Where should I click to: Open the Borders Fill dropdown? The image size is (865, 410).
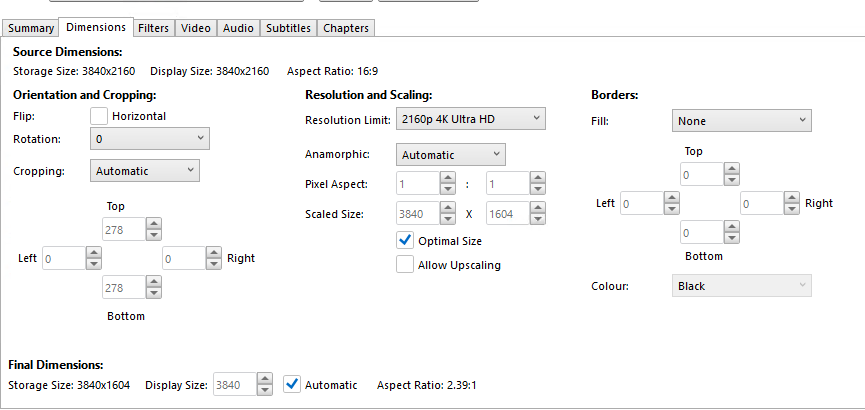click(741, 121)
